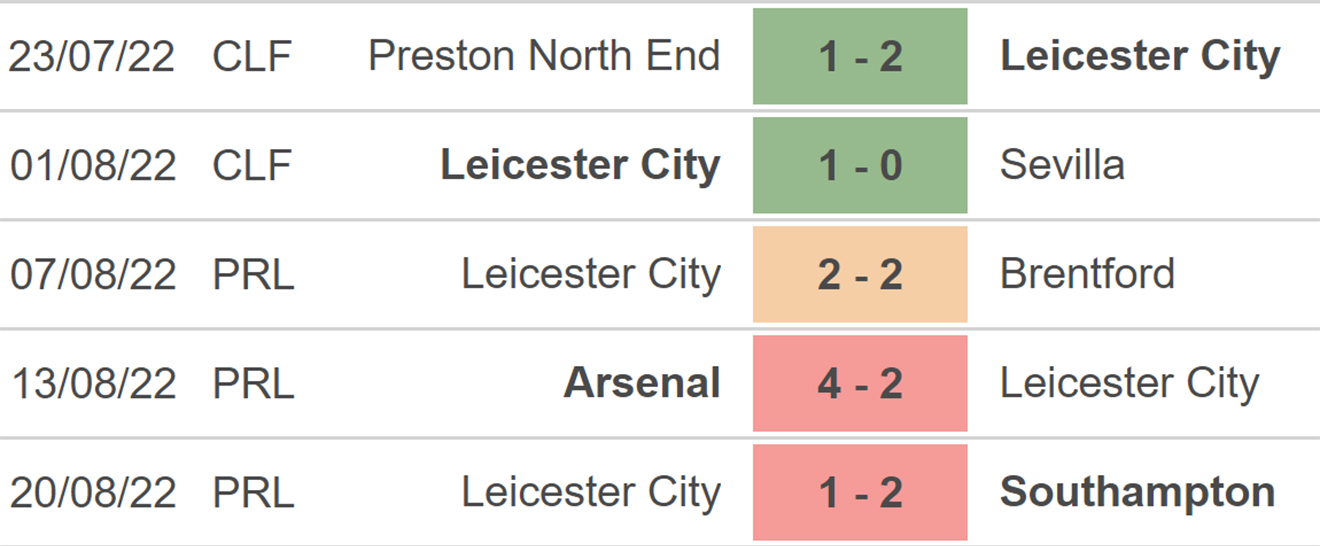This screenshot has width=1320, height=546.
Task: Open Leicester City in the Arsenal match row
Action: point(1129,383)
